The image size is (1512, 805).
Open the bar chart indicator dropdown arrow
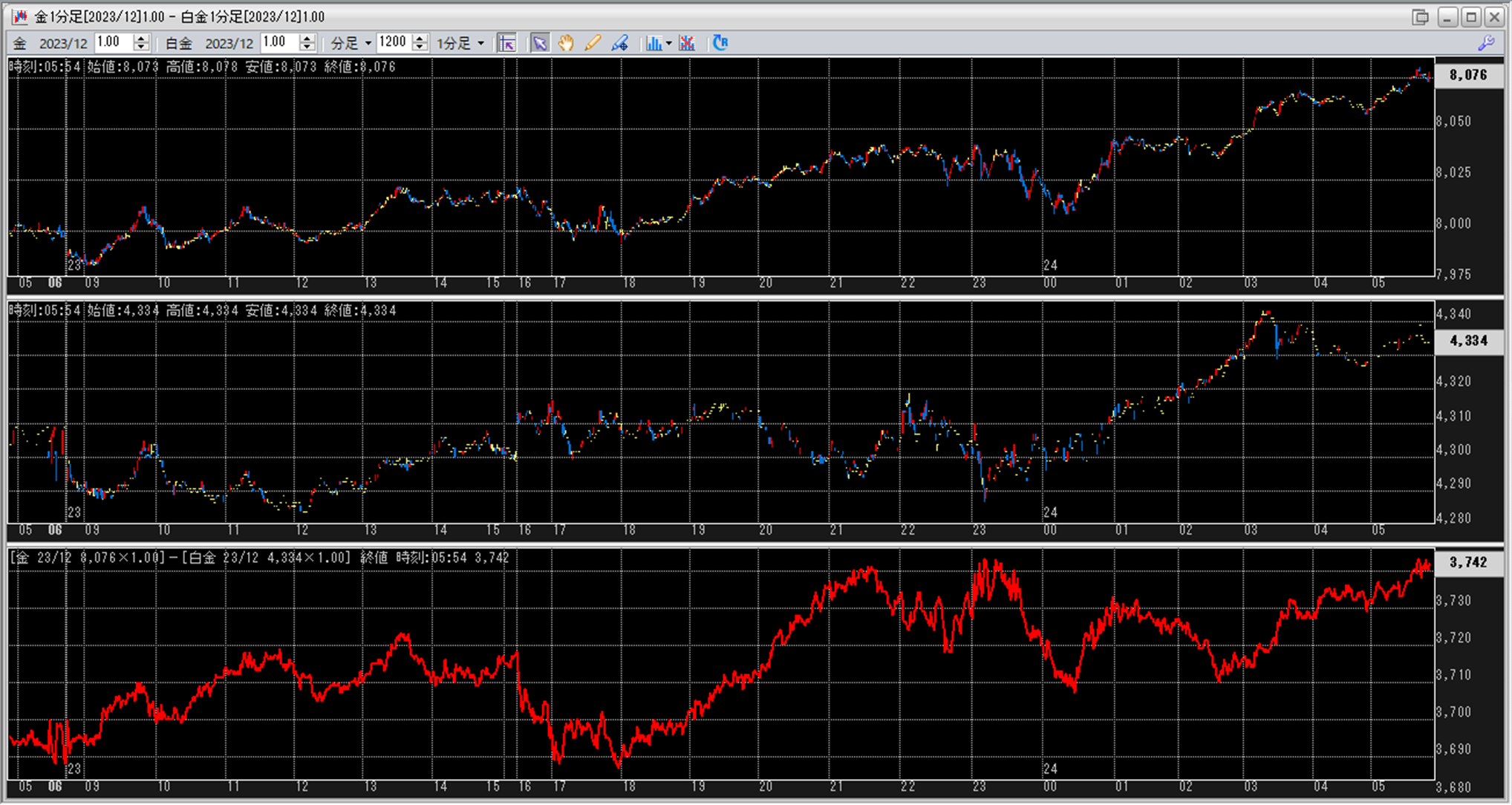point(668,43)
